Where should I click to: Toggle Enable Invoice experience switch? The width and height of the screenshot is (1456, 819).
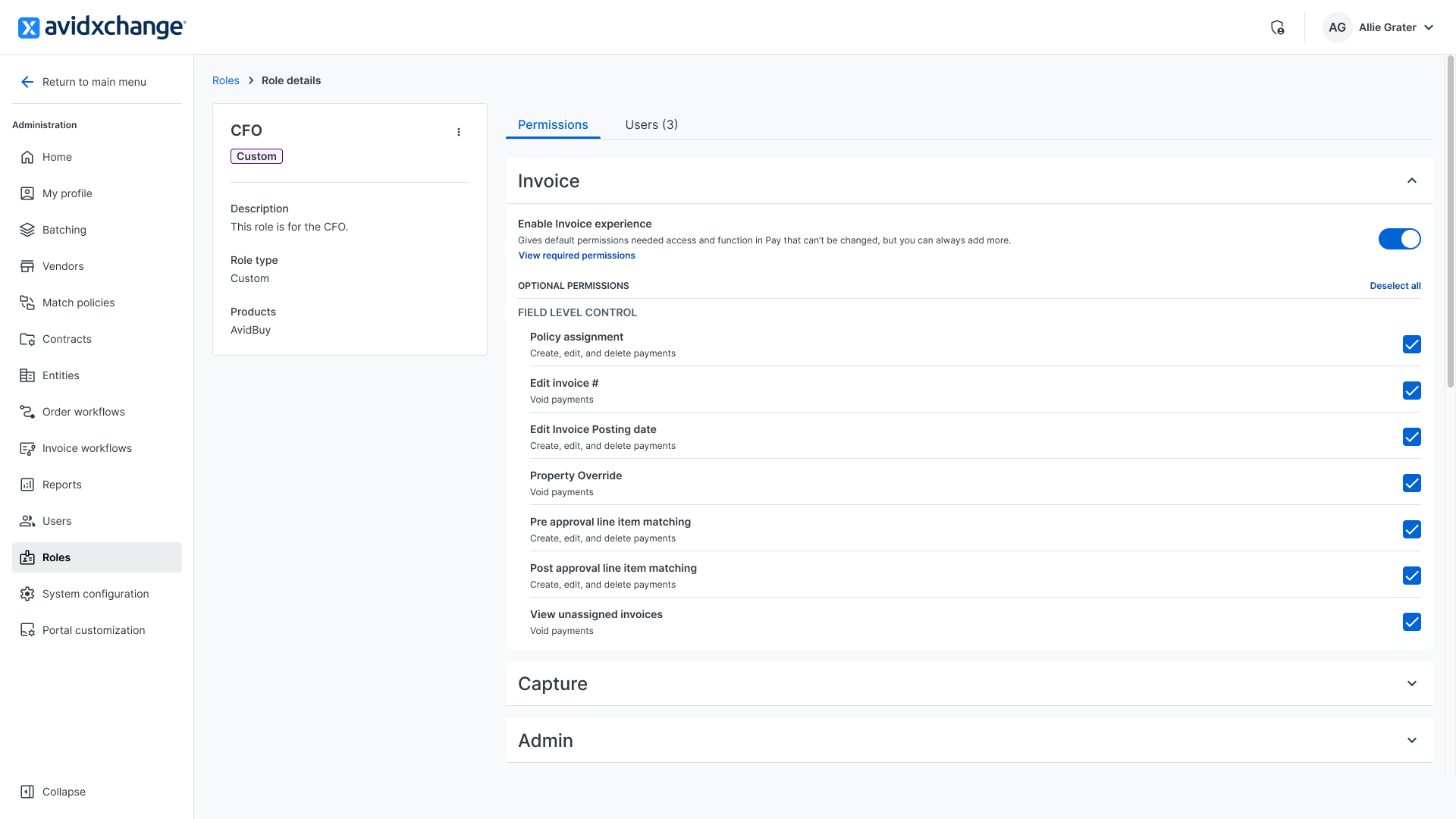pyautogui.click(x=1399, y=239)
